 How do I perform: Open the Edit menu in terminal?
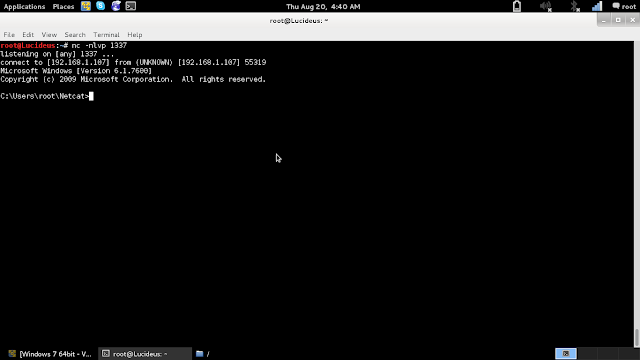coord(28,35)
